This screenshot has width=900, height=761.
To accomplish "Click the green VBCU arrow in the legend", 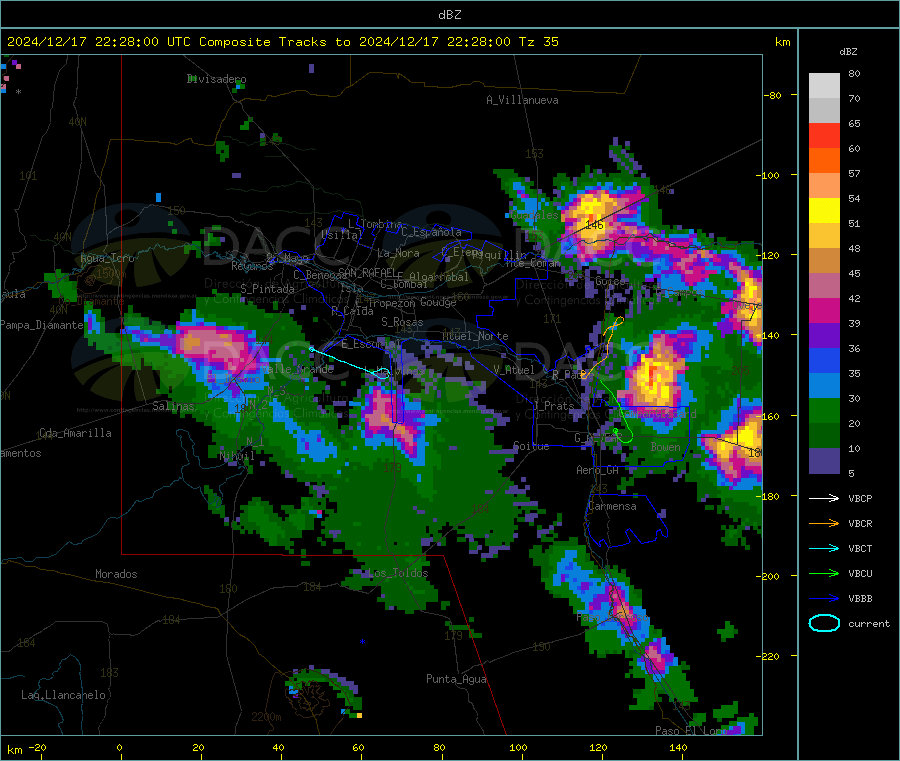I will pyautogui.click(x=824, y=573).
